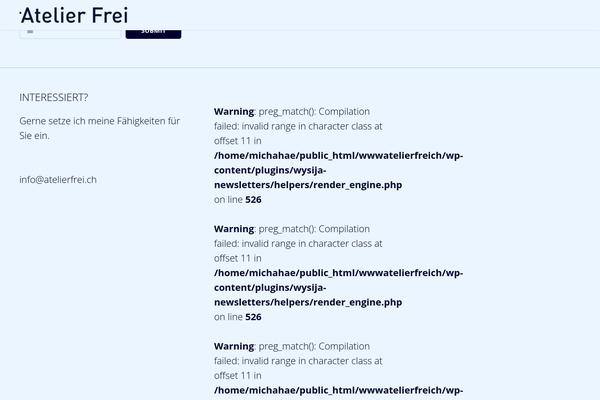Click the 'Gerne setze ich meine Fähigkeiten' paragraph

pos(99,128)
